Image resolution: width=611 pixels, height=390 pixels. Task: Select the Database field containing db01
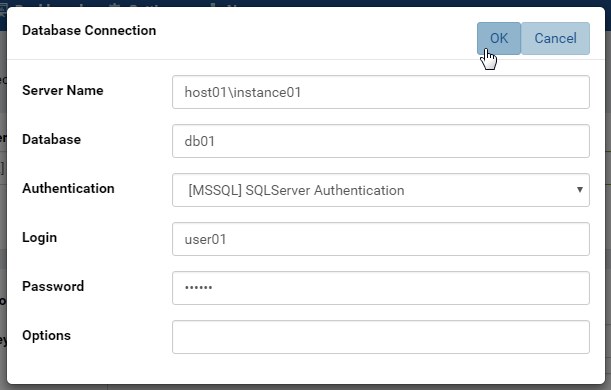(x=381, y=141)
